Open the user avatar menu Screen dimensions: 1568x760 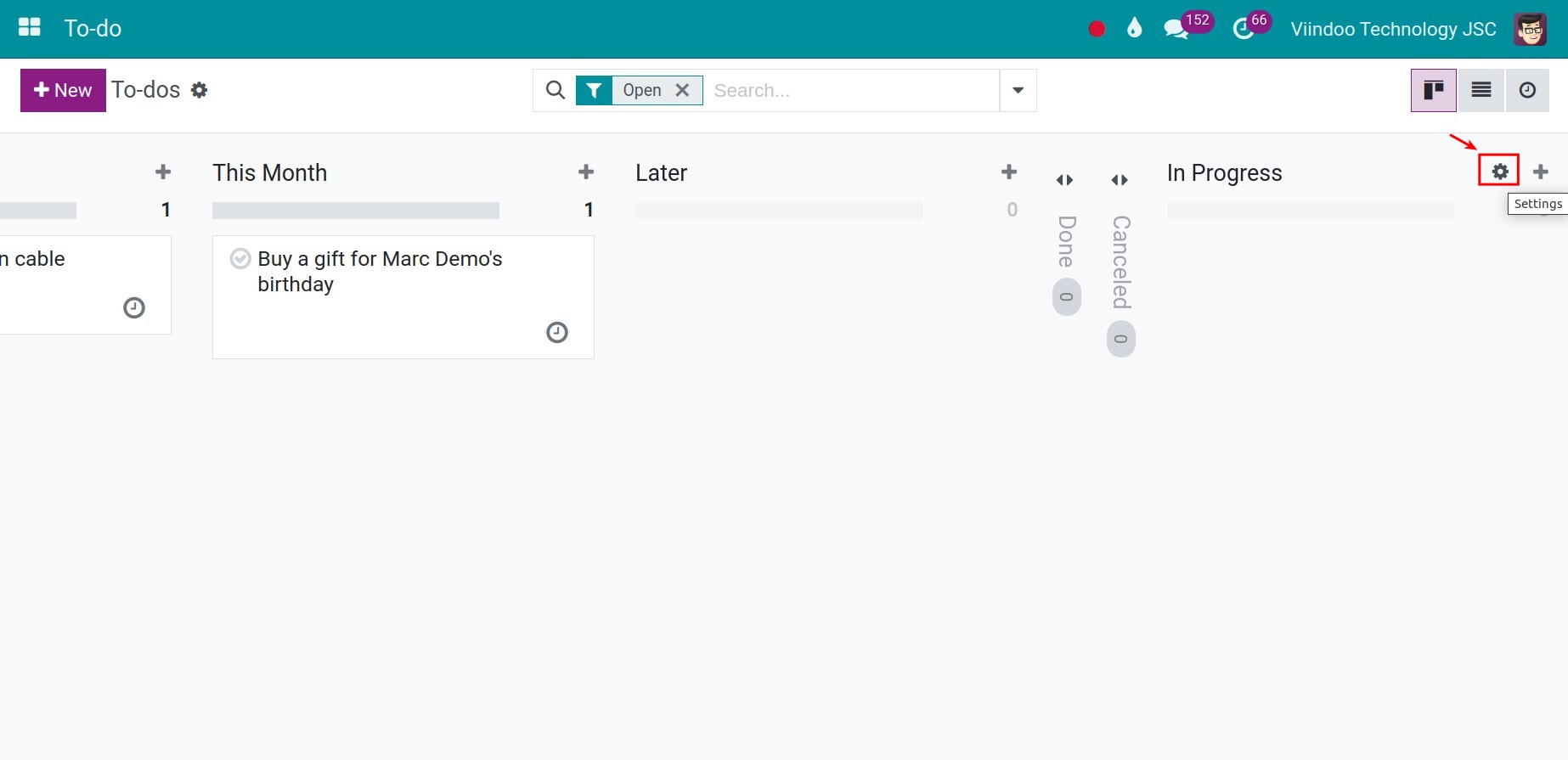point(1530,29)
